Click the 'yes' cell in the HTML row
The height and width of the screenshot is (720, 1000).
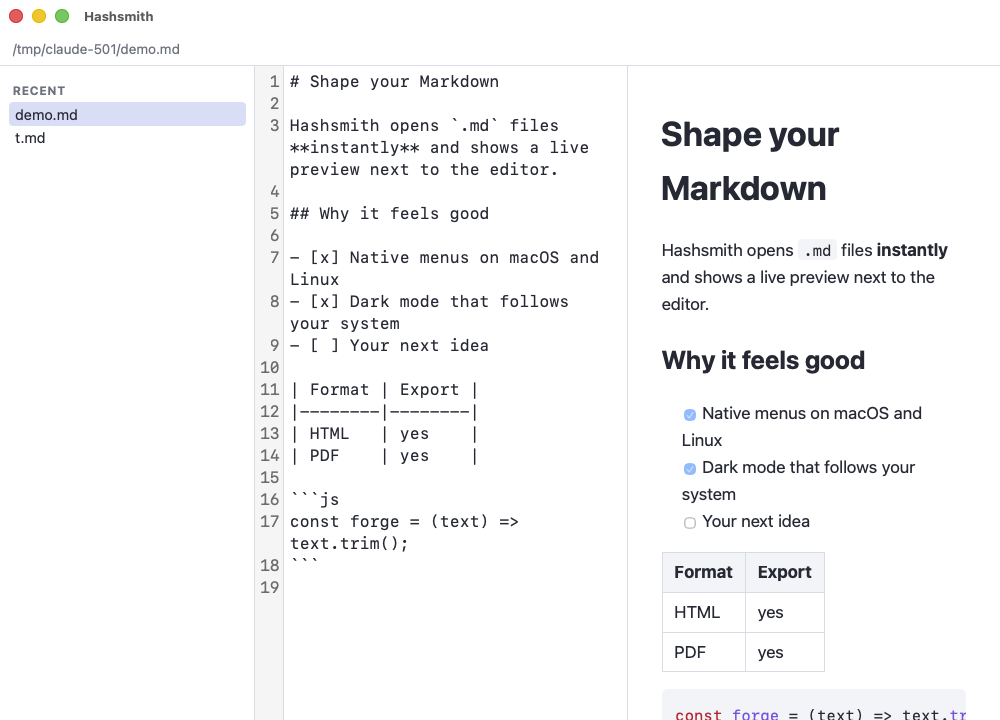click(784, 612)
